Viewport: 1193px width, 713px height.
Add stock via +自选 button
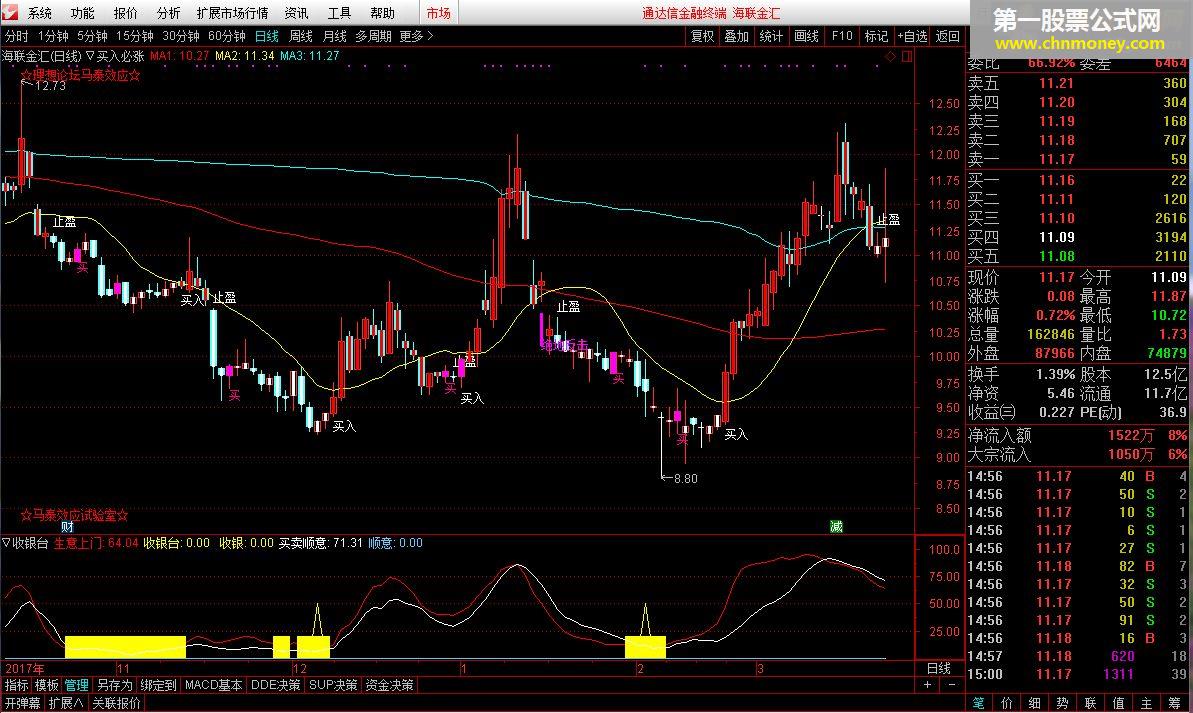click(912, 36)
